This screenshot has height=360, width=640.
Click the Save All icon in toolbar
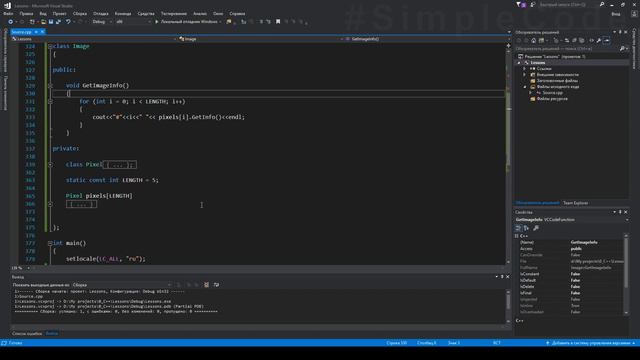coord(58,22)
